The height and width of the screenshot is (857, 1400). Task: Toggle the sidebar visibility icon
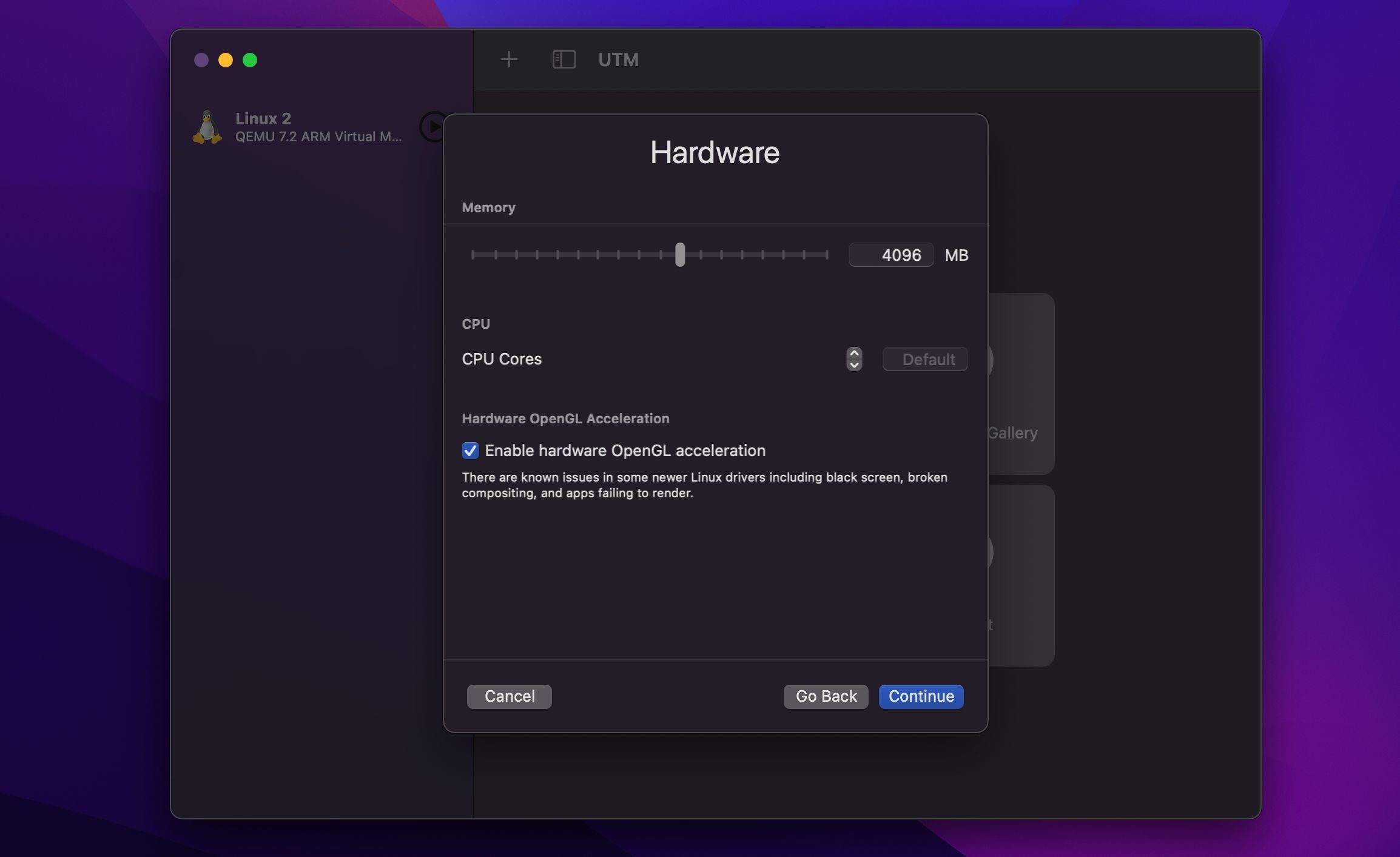(x=564, y=59)
